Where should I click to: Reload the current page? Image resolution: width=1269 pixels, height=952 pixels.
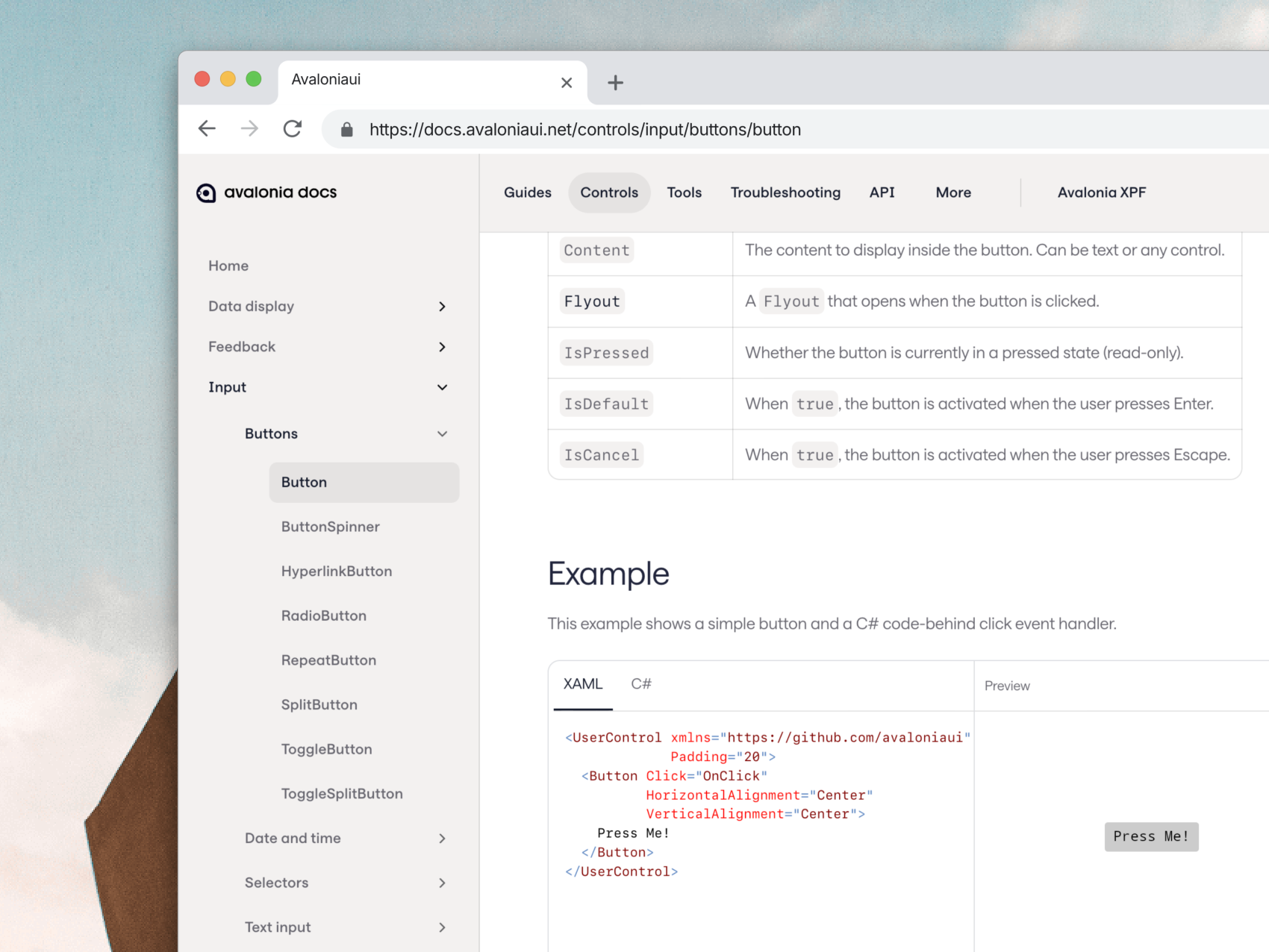tap(293, 128)
